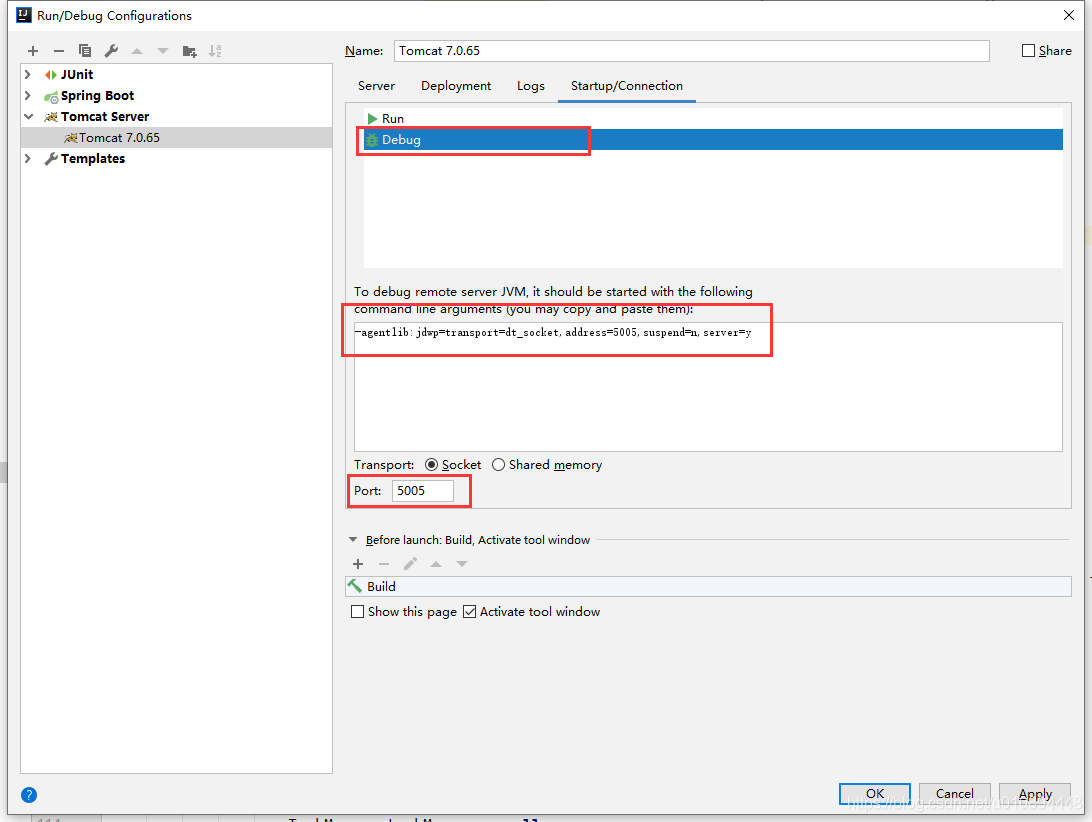Enable Show this page checkbox
The image size is (1092, 822).
(357, 612)
